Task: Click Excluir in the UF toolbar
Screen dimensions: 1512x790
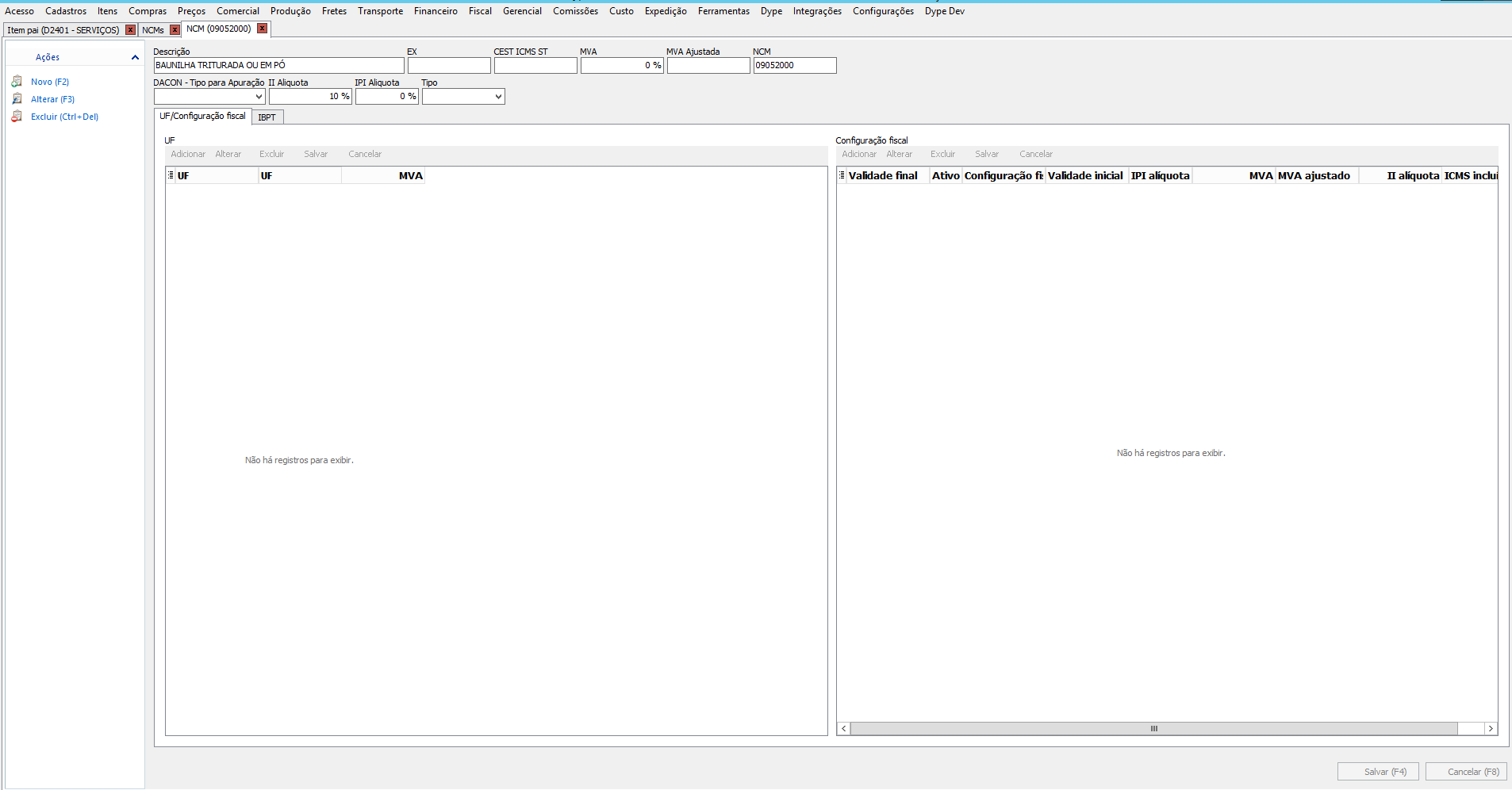Action: click(271, 154)
